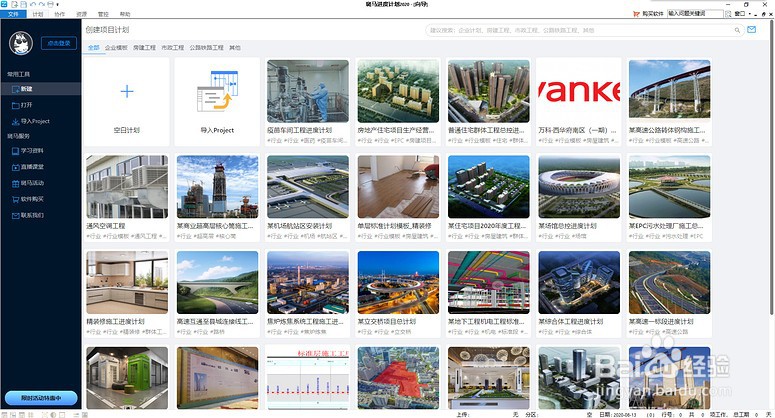The height and width of the screenshot is (418, 775).
Task: Click the undo arrow in the quick access toolbar
Action: point(33,4)
